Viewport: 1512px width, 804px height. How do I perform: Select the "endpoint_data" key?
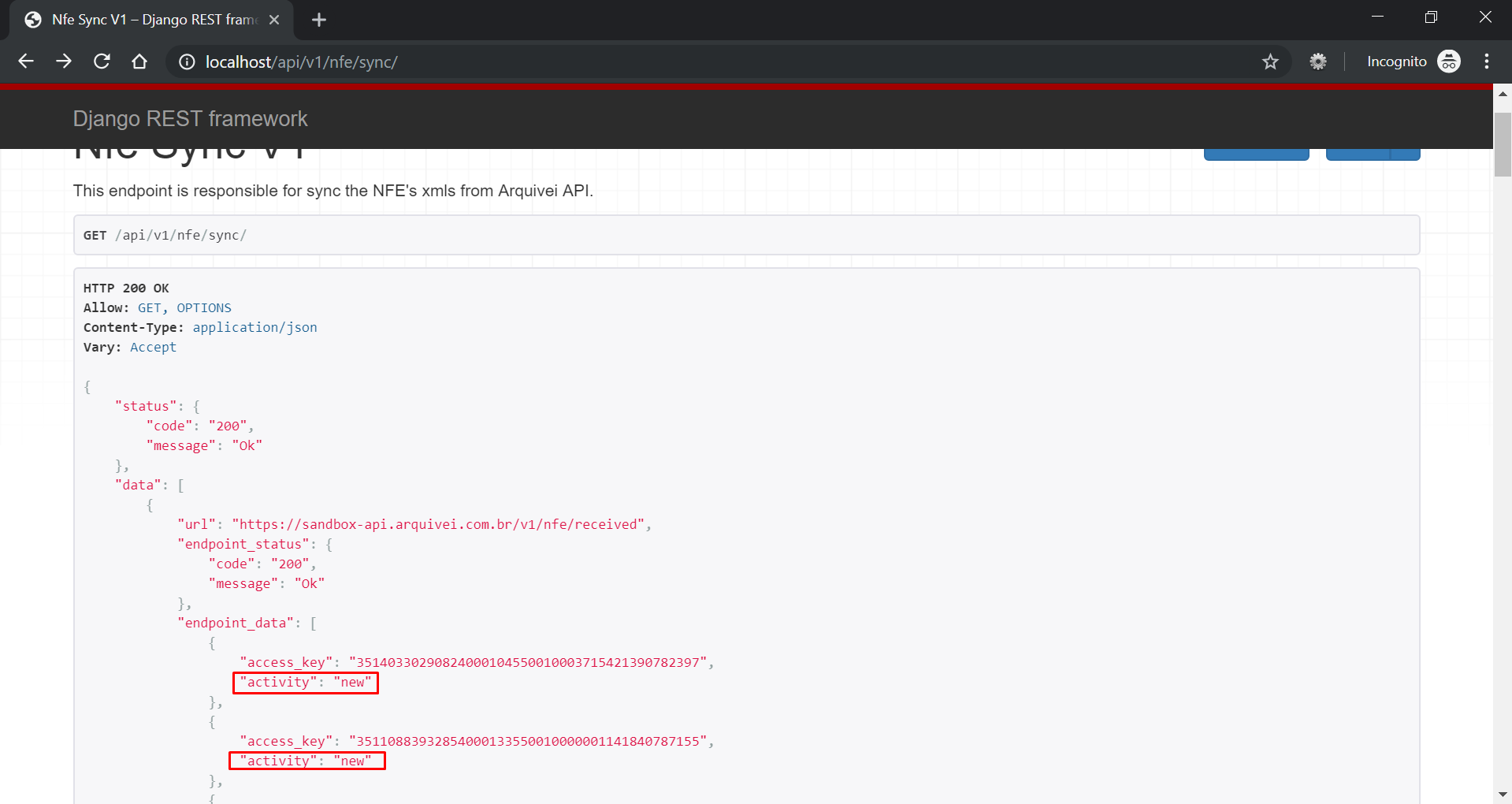tap(236, 623)
